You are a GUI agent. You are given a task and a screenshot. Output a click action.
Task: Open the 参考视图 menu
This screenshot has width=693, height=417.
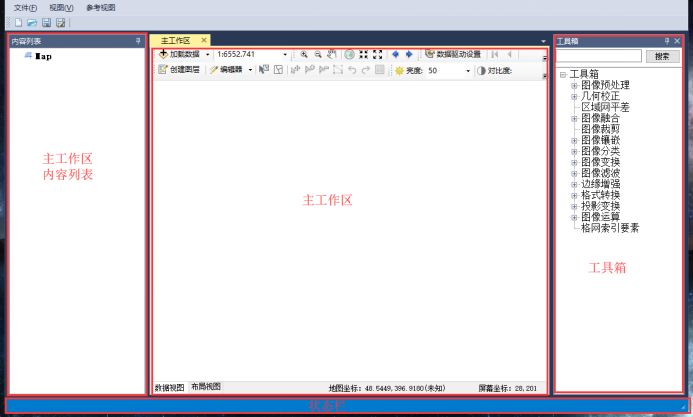[x=100, y=7]
